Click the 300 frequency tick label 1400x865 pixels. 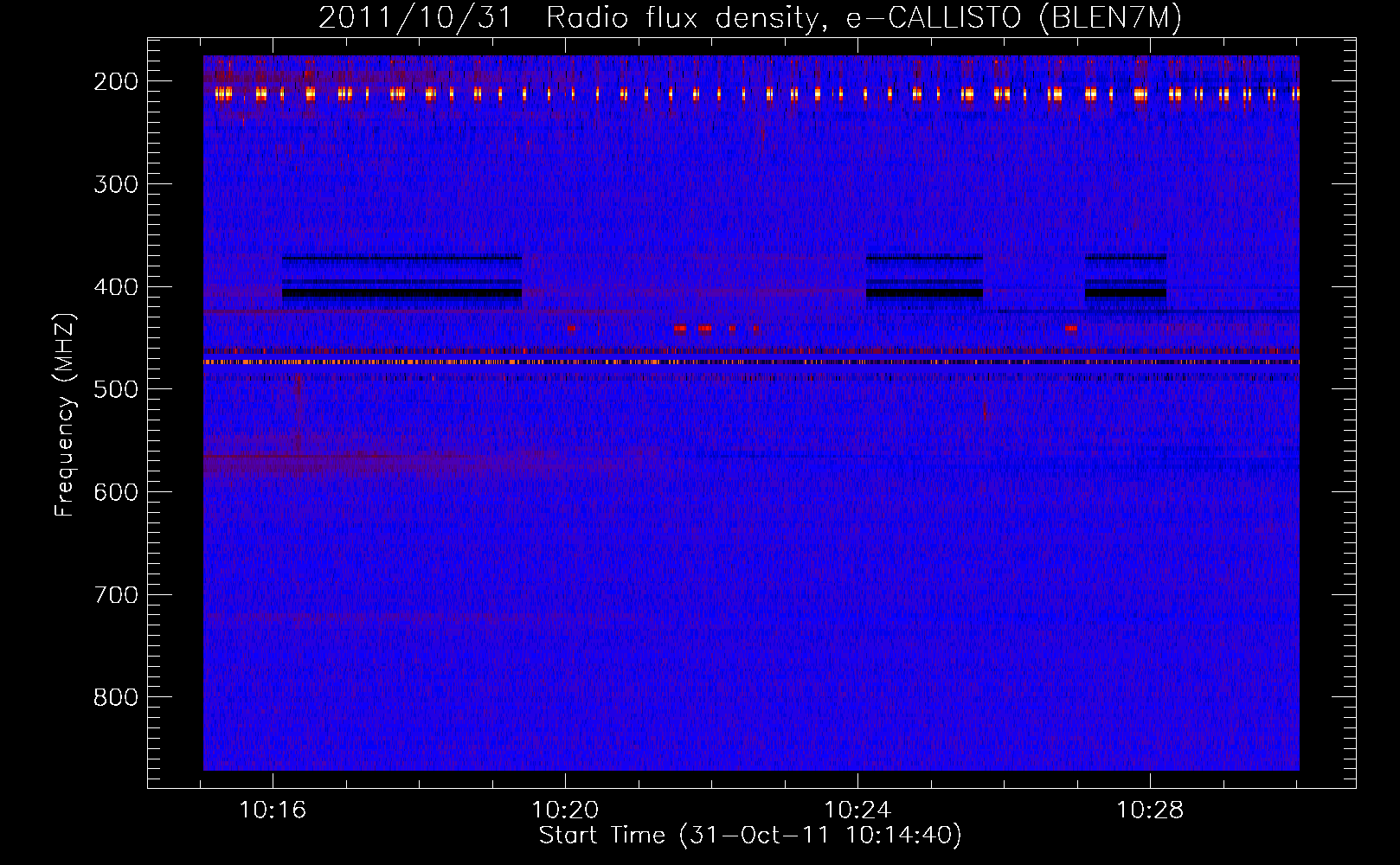pyautogui.click(x=115, y=184)
